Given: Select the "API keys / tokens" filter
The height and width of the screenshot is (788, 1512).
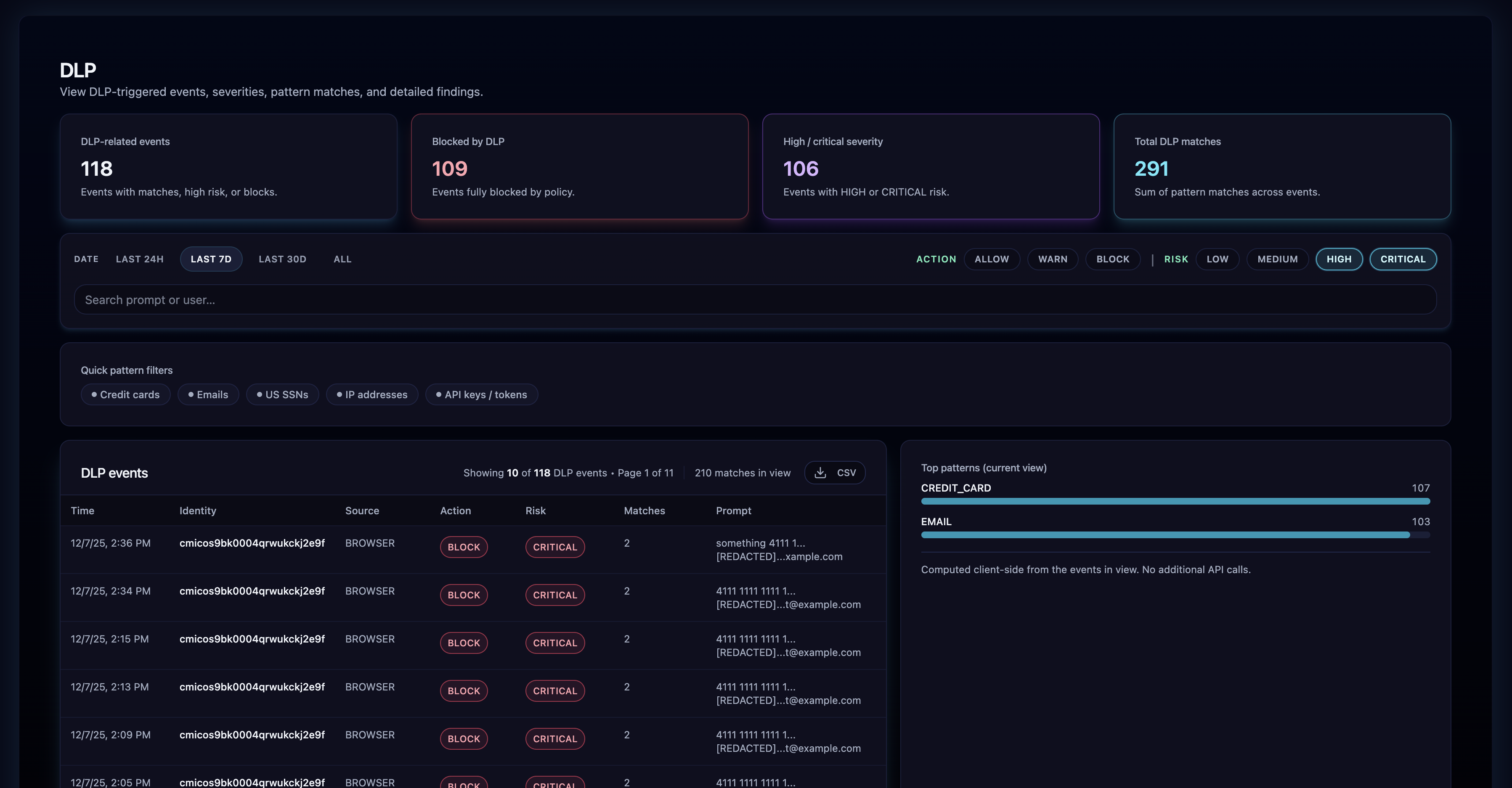Looking at the screenshot, I should point(481,394).
